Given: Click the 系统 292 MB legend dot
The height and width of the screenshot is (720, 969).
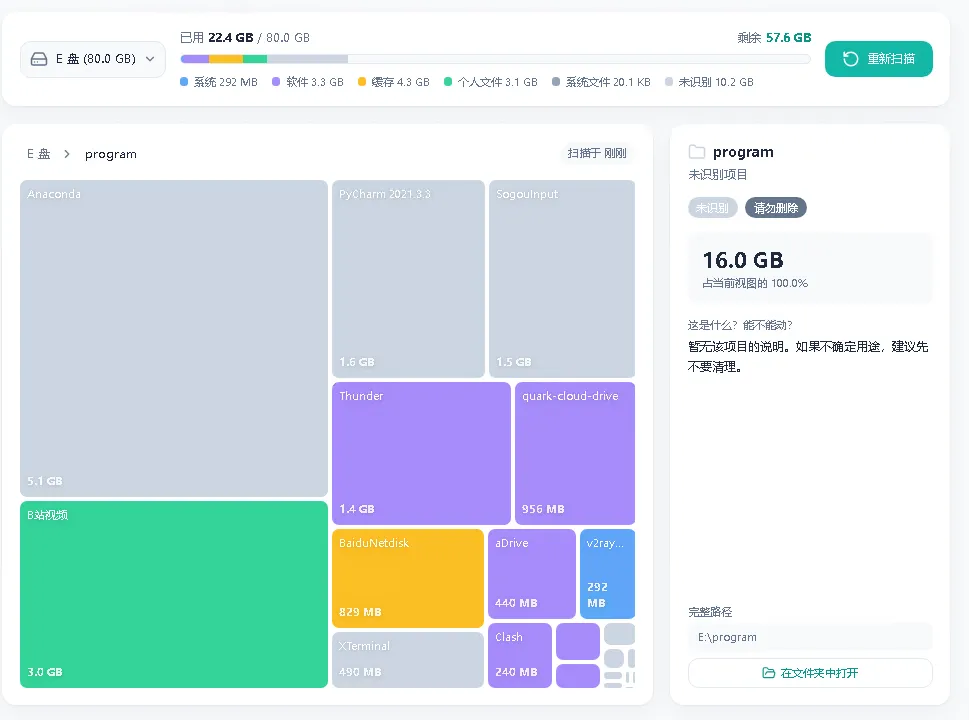Looking at the screenshot, I should (x=184, y=82).
